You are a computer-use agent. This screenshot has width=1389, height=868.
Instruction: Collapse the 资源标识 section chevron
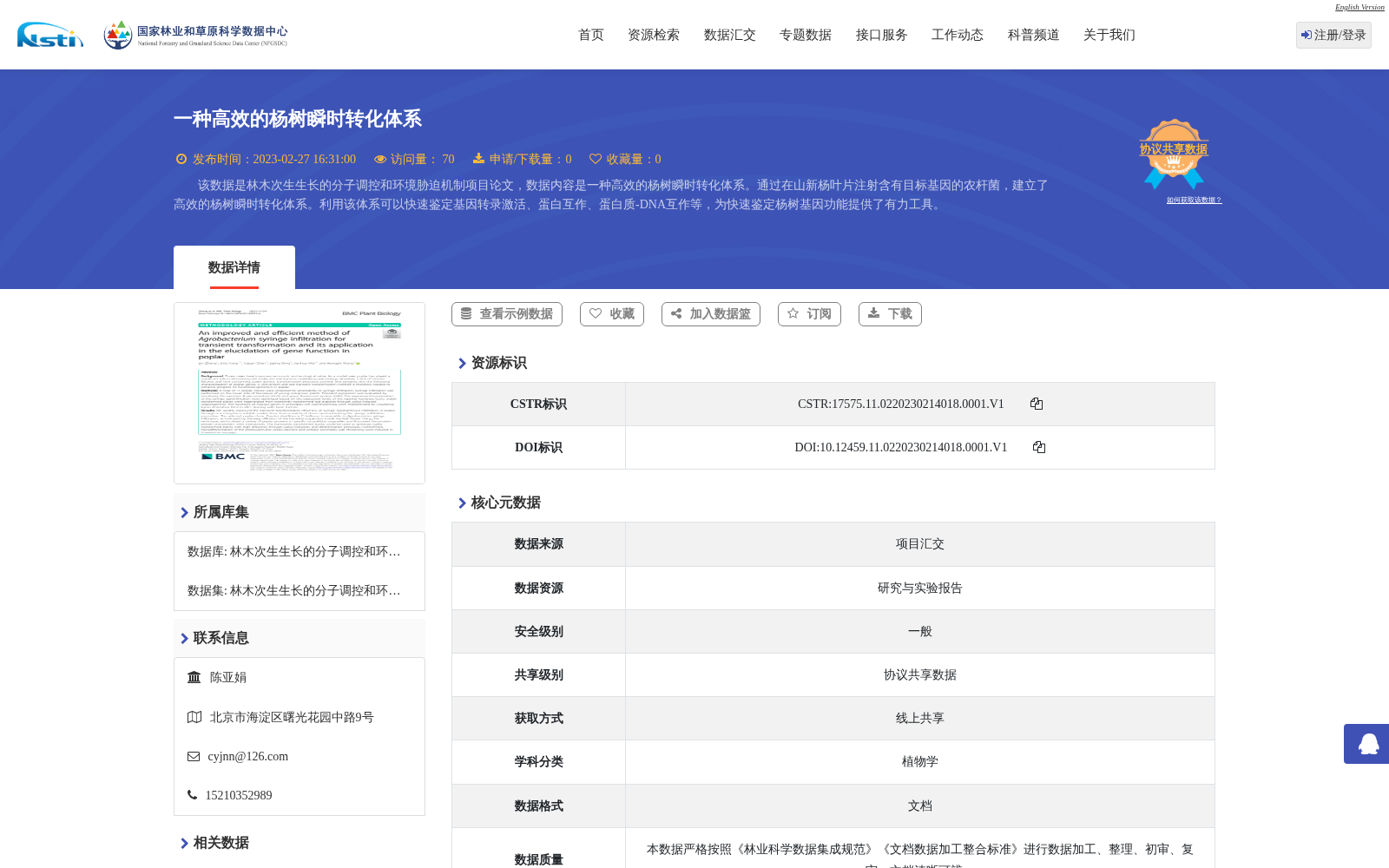click(462, 364)
